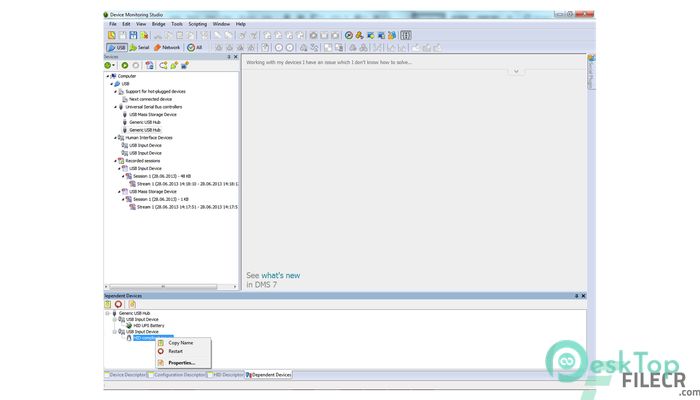This screenshot has width=700, height=400.
Task: Open the what's new link
Action: pyautogui.click(x=280, y=275)
